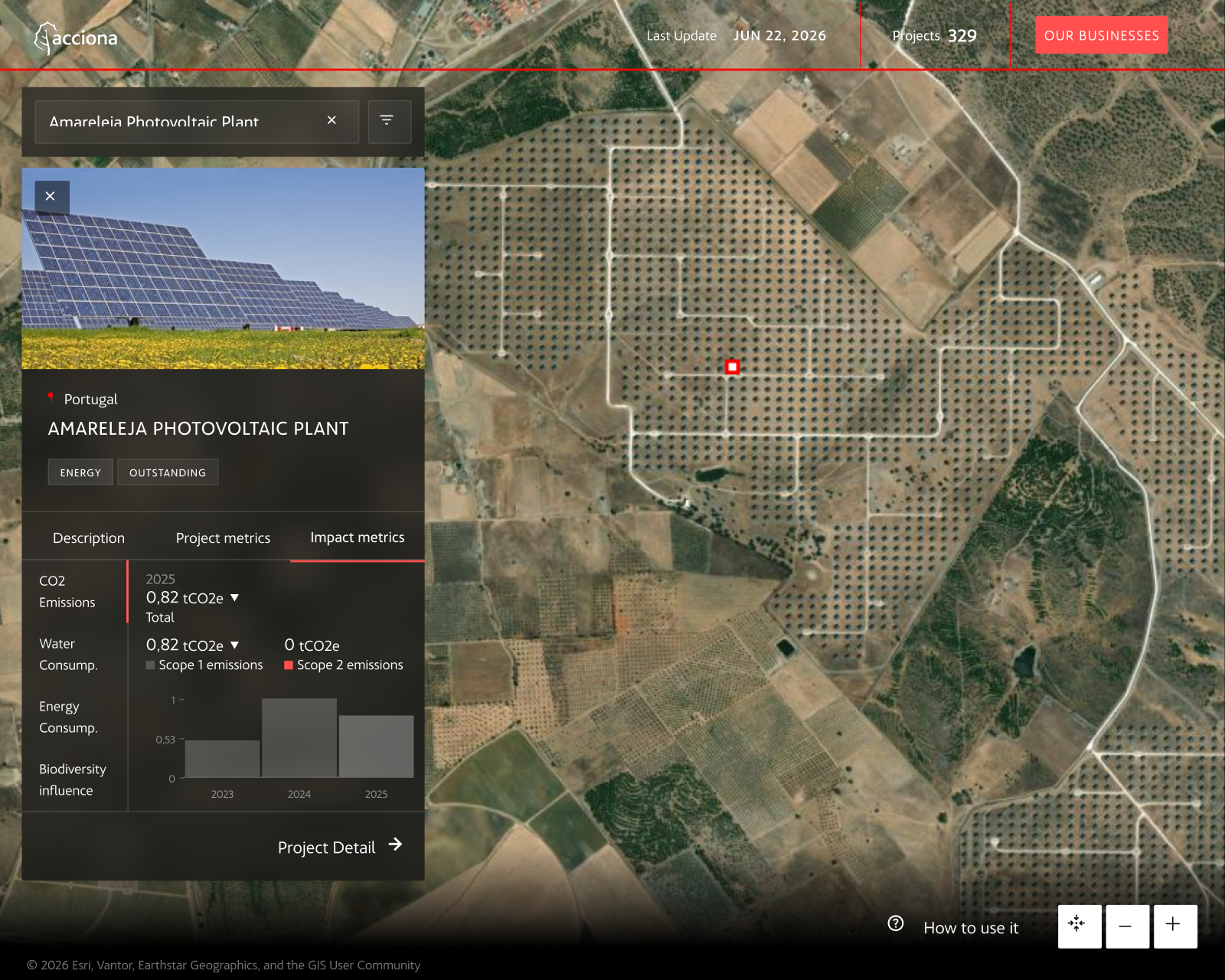Image resolution: width=1225 pixels, height=980 pixels.
Task: Zoom out the map
Action: pos(1127,926)
